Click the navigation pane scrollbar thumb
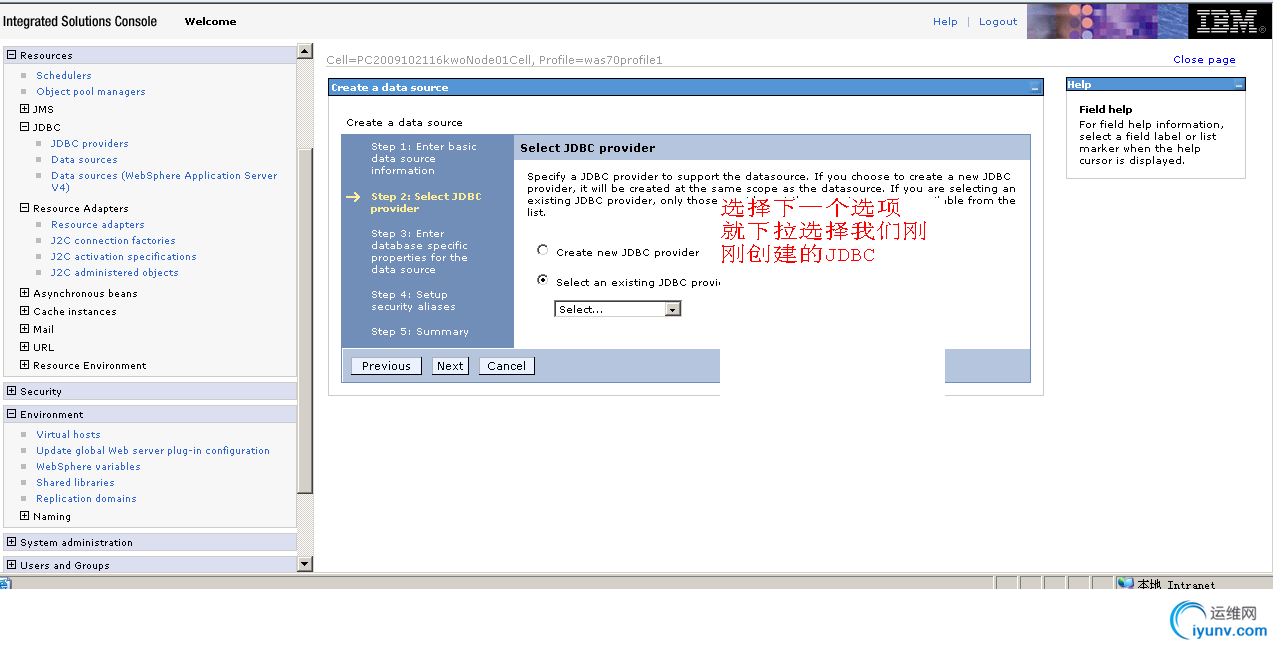Viewport: 1273px width, 647px height. (x=305, y=320)
